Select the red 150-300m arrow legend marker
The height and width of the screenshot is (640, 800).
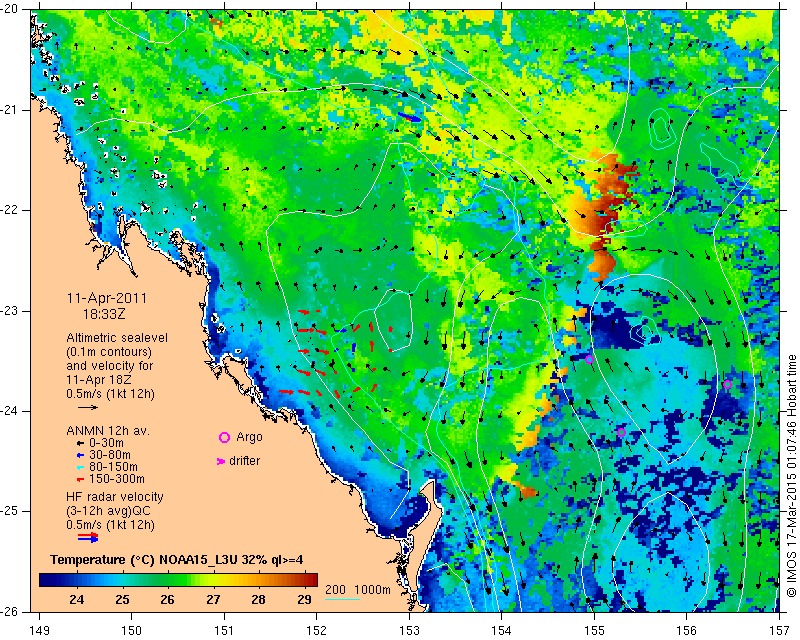click(x=80, y=480)
